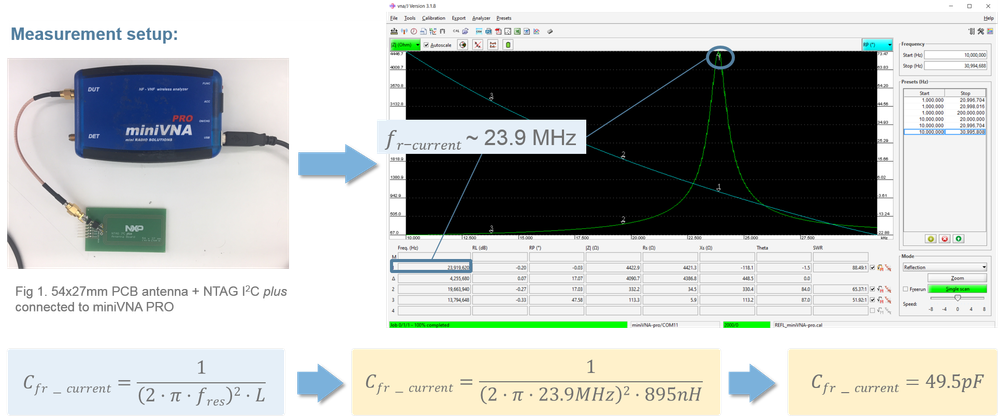Click the color wheel button beside Autoscale

click(463, 45)
